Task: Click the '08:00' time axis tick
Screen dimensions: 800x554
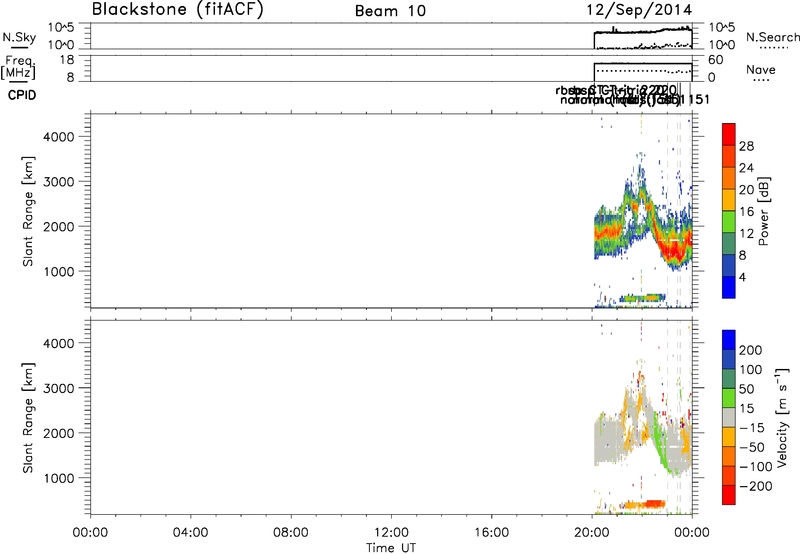Action: (291, 533)
